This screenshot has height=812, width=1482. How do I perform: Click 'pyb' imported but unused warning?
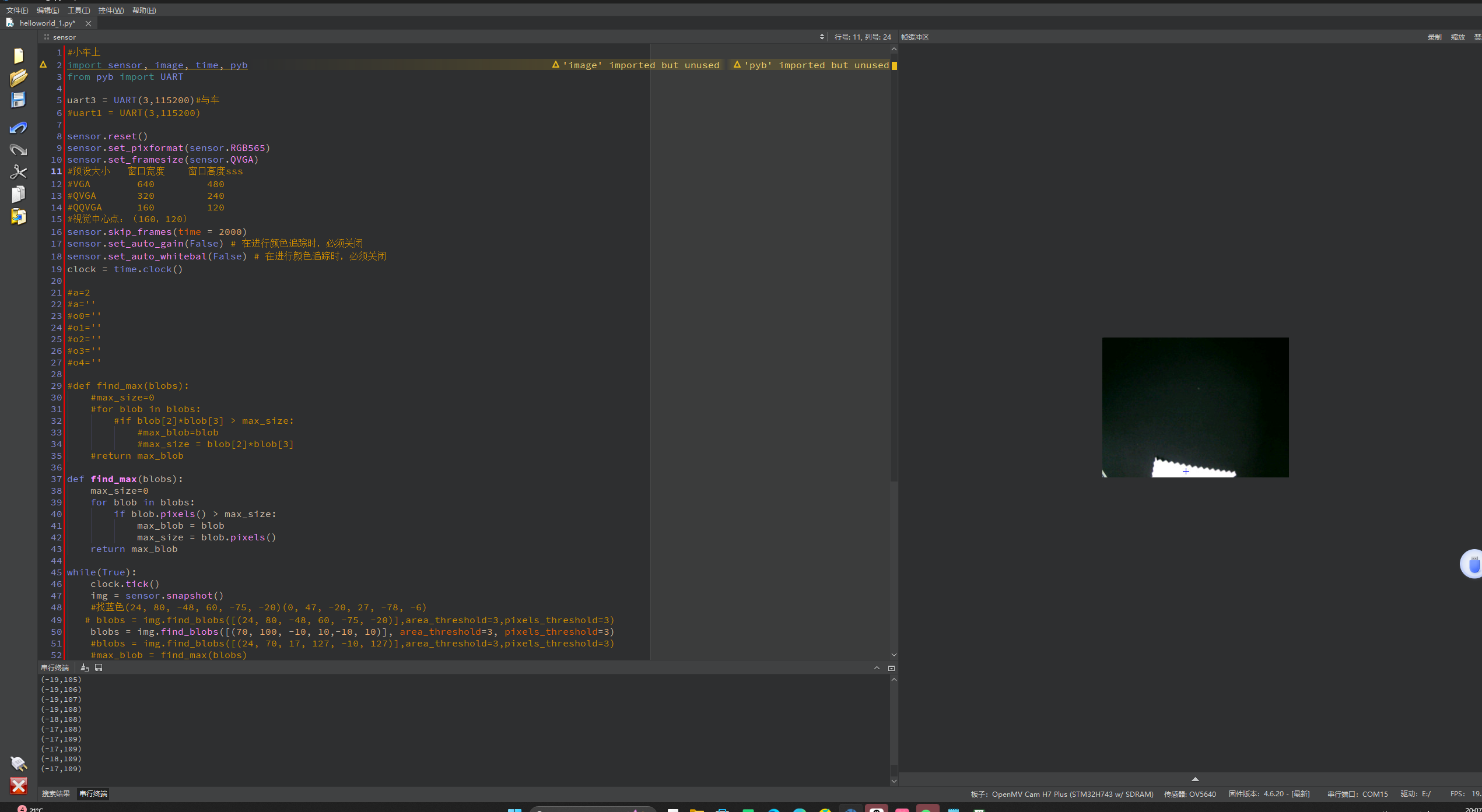(811, 65)
